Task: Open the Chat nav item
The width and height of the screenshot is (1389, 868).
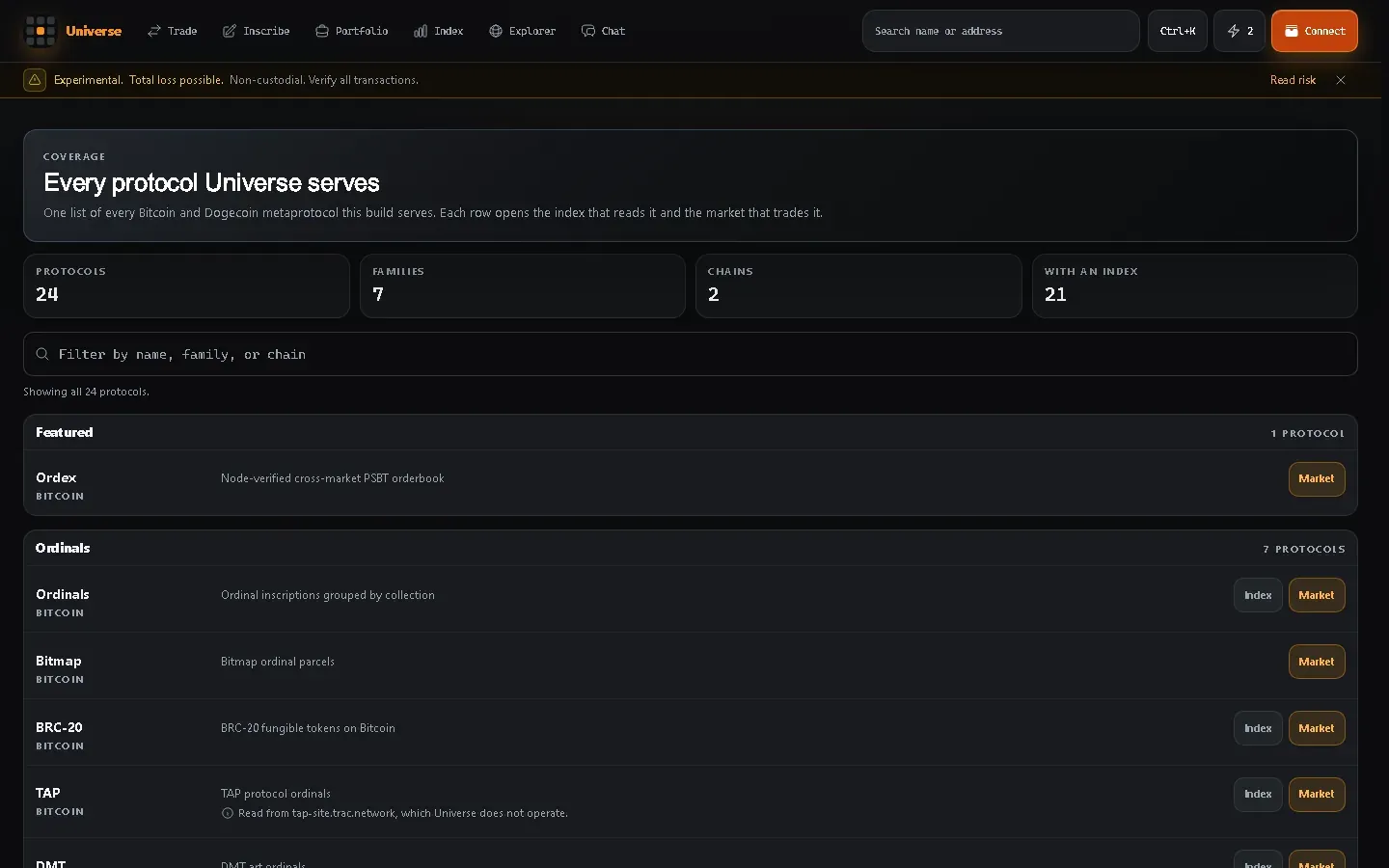Action: [x=604, y=31]
